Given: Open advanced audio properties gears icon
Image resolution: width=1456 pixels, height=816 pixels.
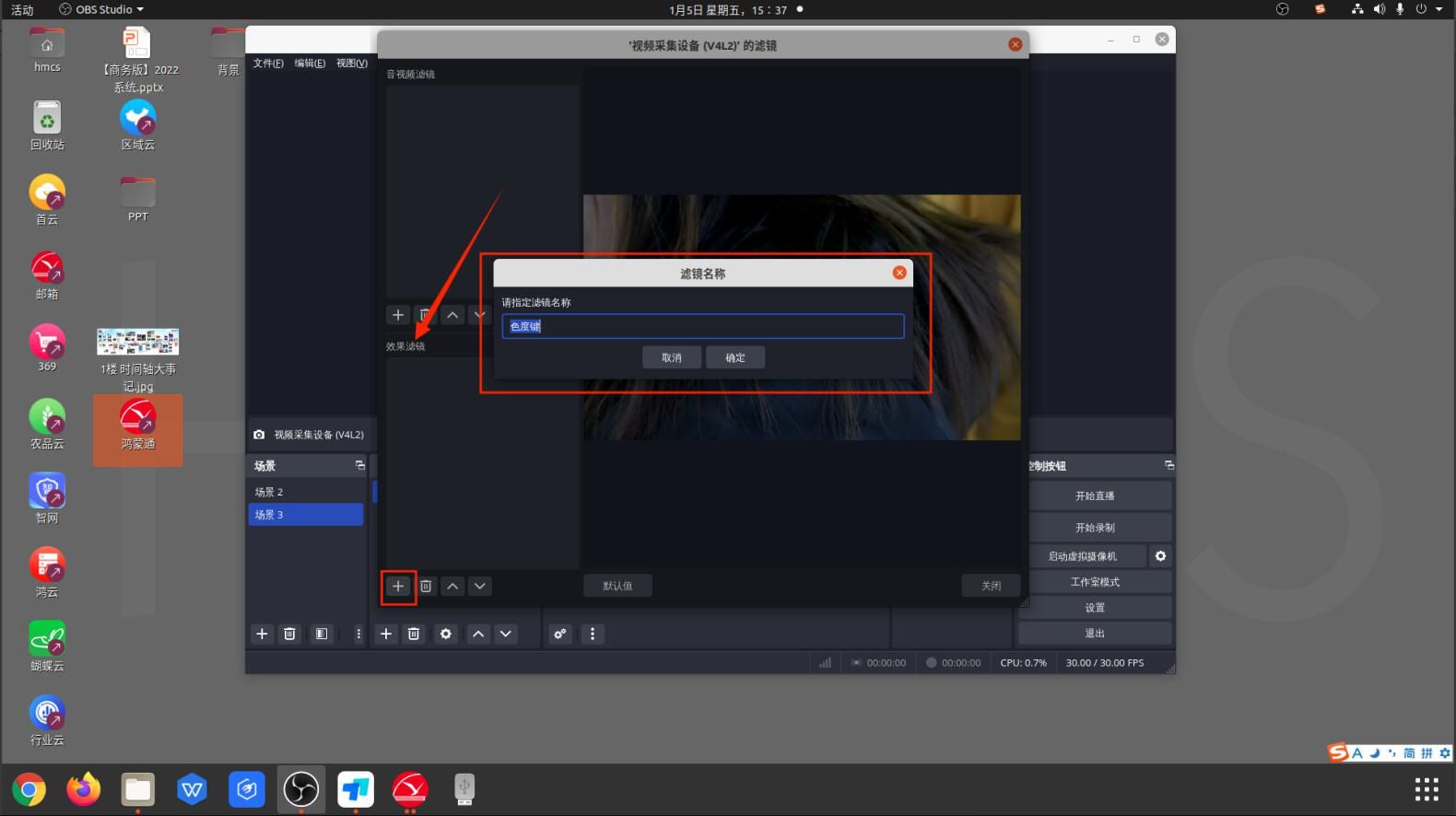Looking at the screenshot, I should click(x=559, y=635).
